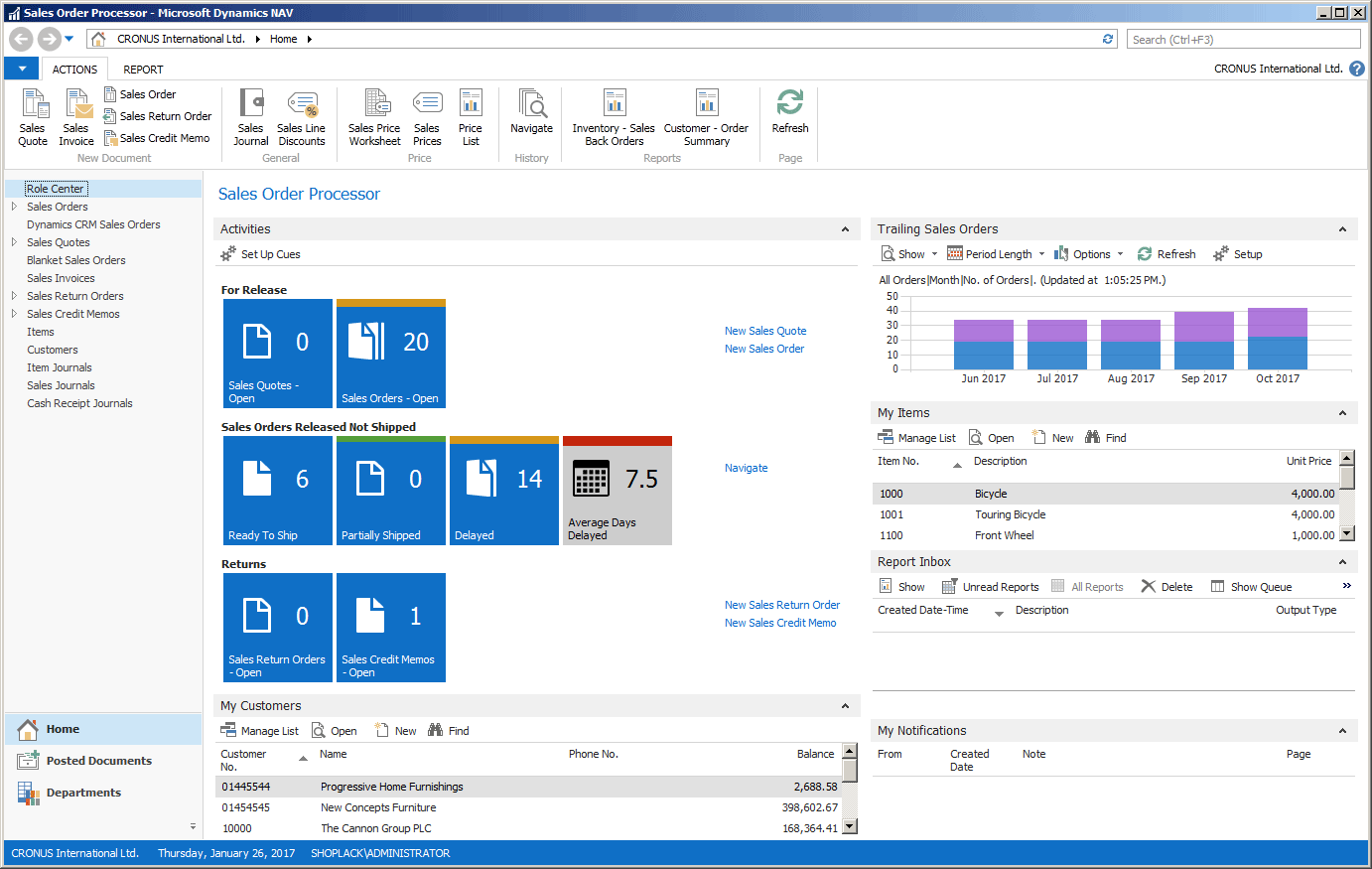This screenshot has height=869, width=1372.
Task: Select Sales Invoices in navigation list
Action: pyautogui.click(x=61, y=278)
